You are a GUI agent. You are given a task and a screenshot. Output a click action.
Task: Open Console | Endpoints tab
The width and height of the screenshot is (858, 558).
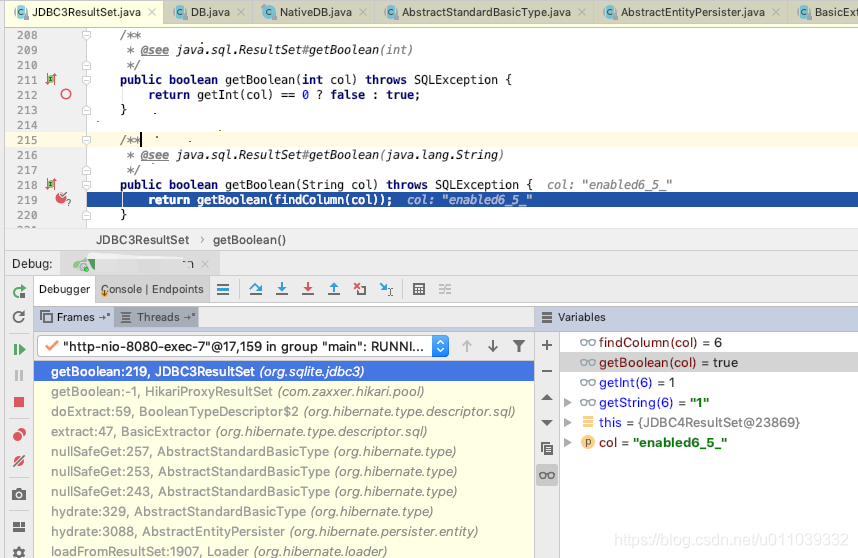pyautogui.click(x=152, y=289)
